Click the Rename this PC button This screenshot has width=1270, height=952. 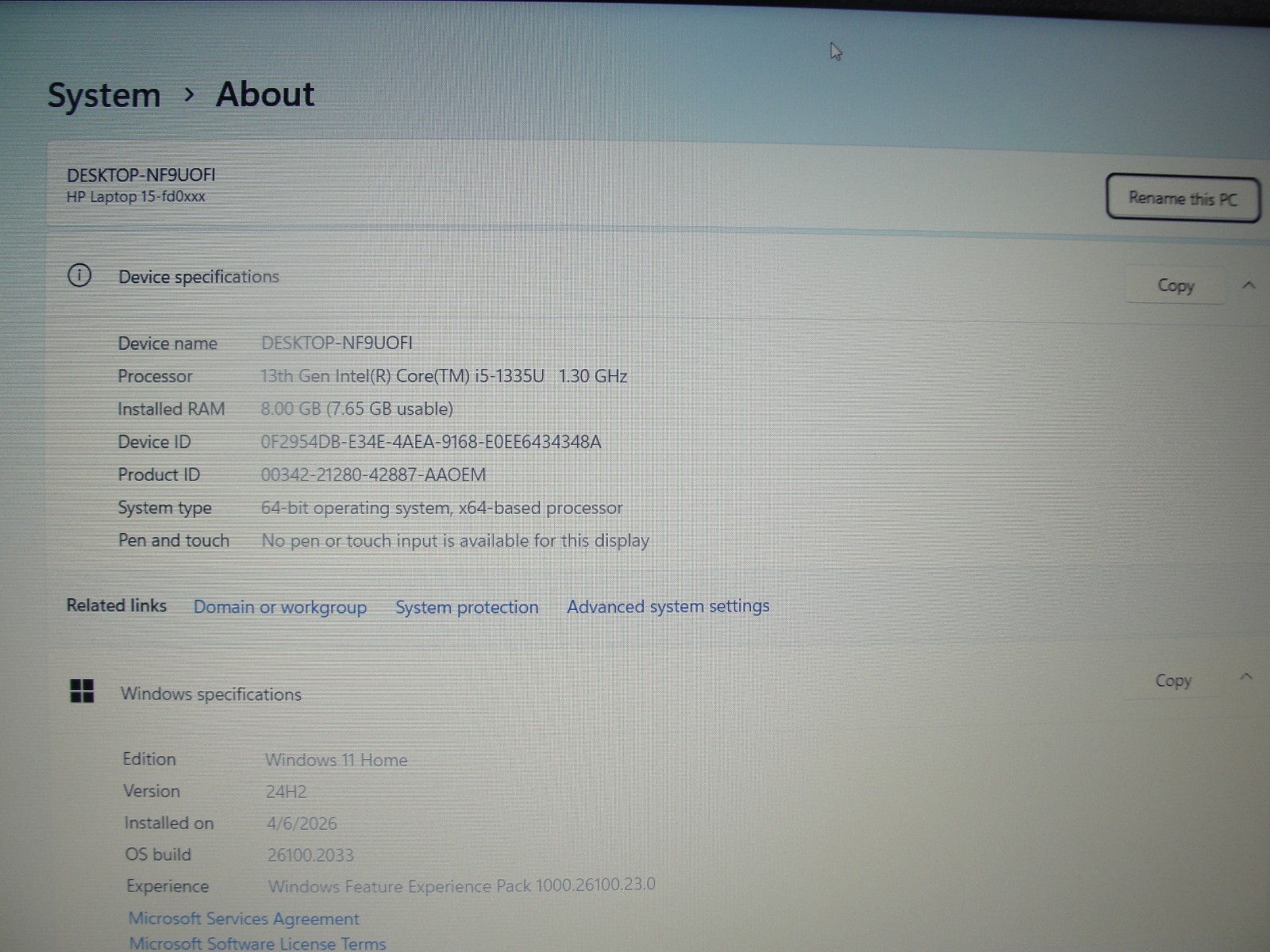coord(1183,198)
